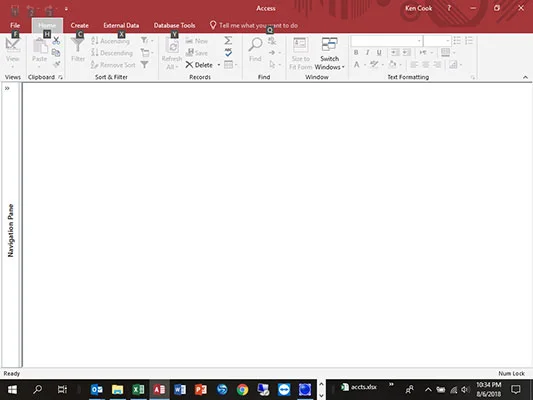This screenshot has width=533, height=400.
Task: Toggle Italic text formatting
Action: (367, 52)
